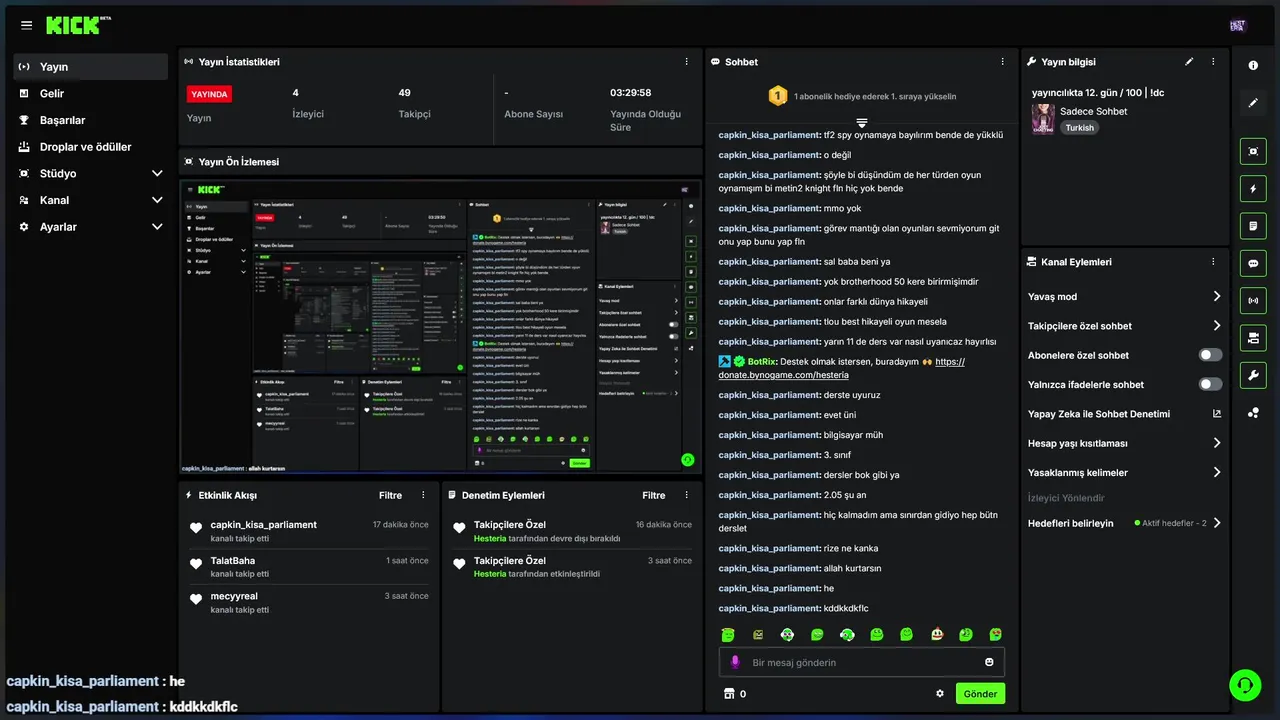Open the emoji picker in chat input
This screenshot has height=720, width=1280.
(x=989, y=662)
